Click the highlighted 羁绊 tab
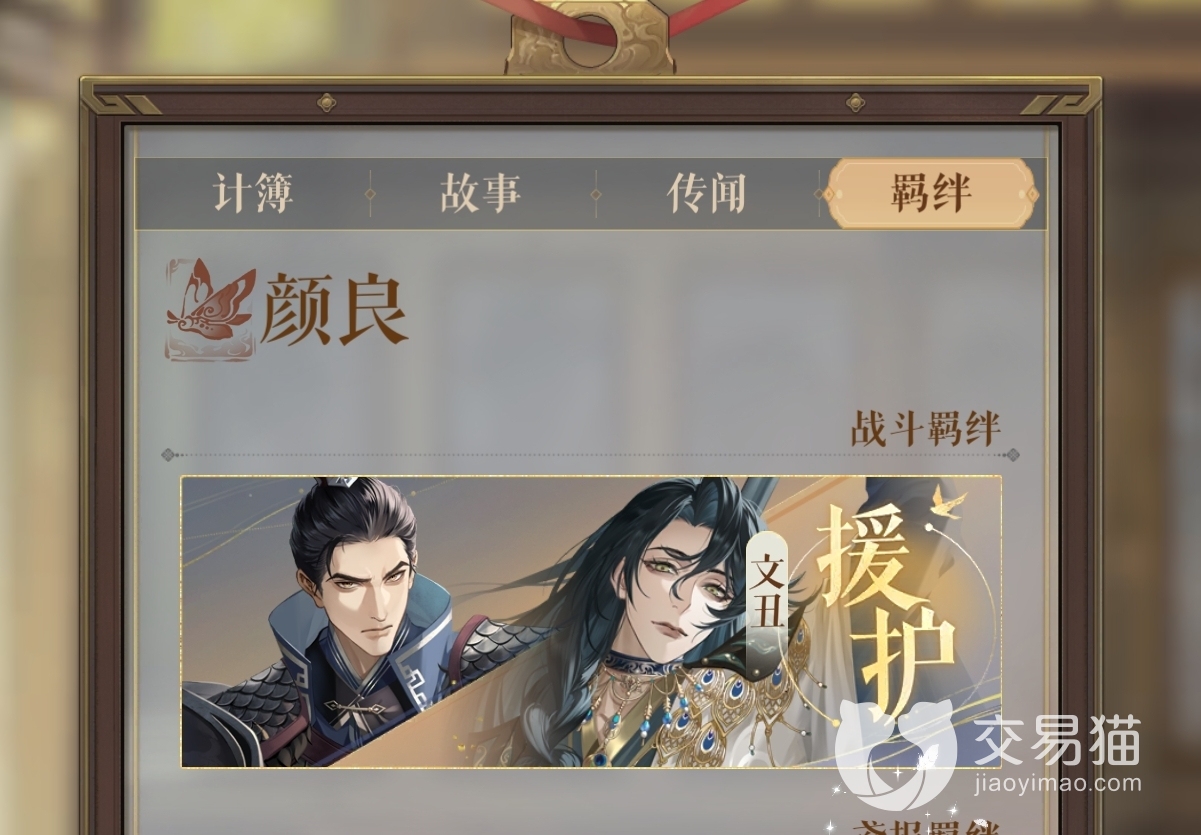1201x835 pixels. pos(931,193)
